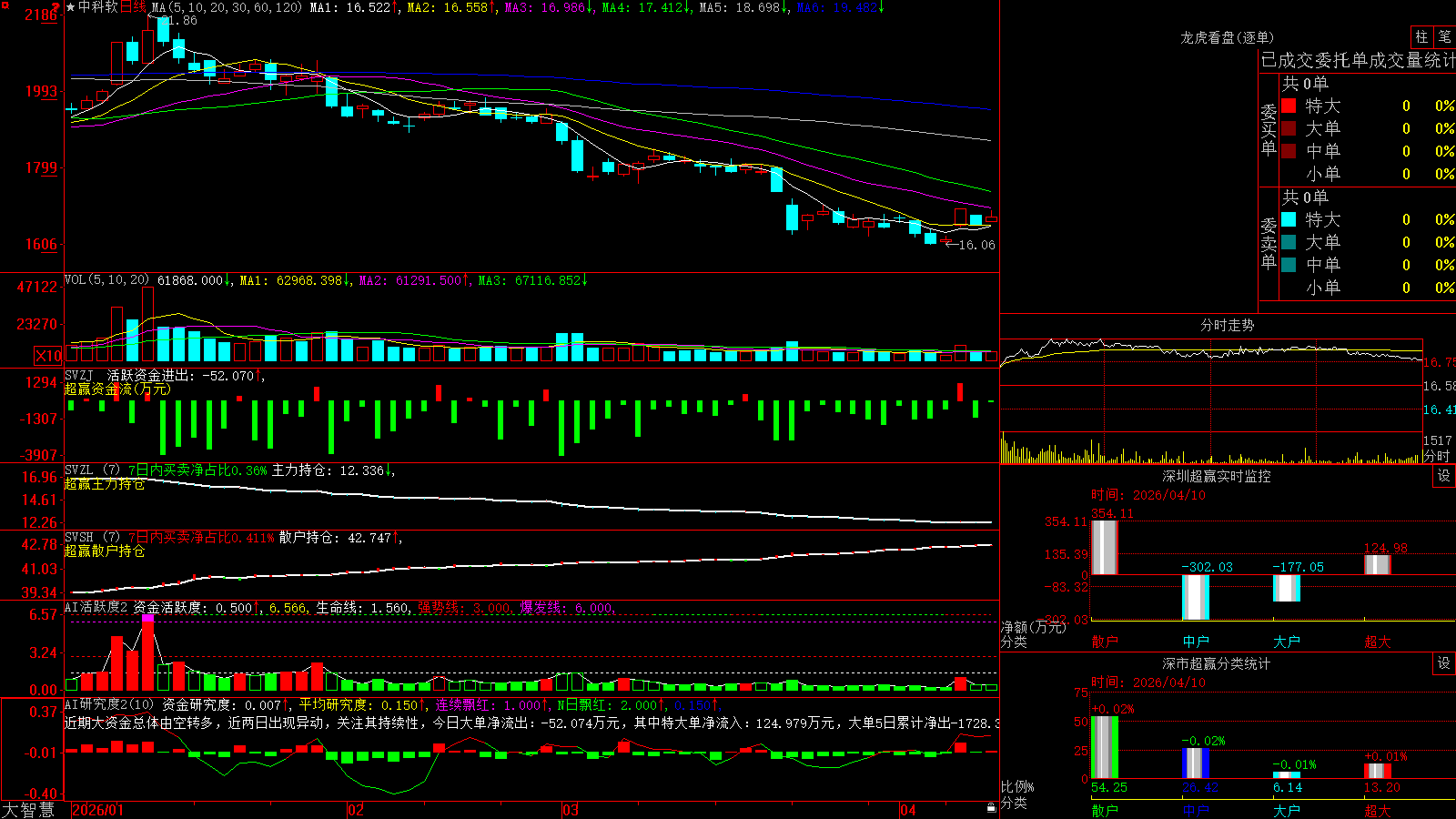Image resolution: width=1456 pixels, height=819 pixels.
Task: Click the cyan 特大 sell-order swatch
Action: click(x=1289, y=219)
